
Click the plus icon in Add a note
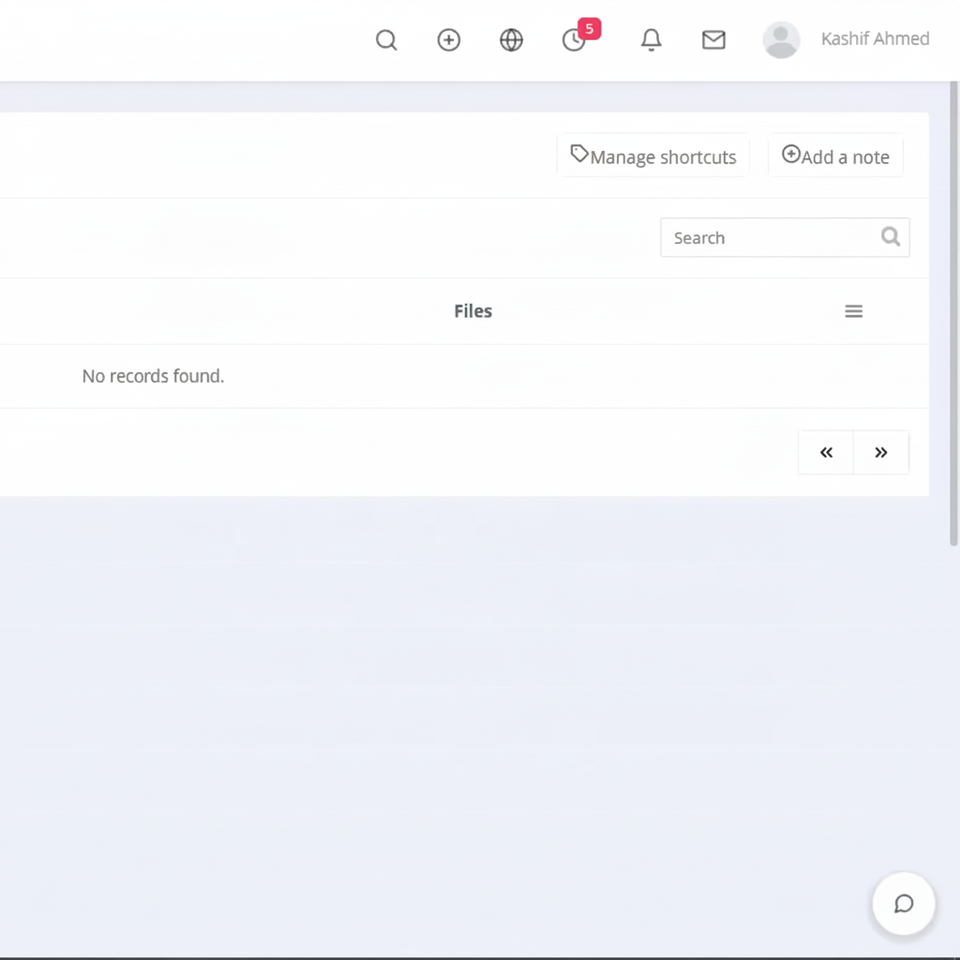(x=791, y=154)
